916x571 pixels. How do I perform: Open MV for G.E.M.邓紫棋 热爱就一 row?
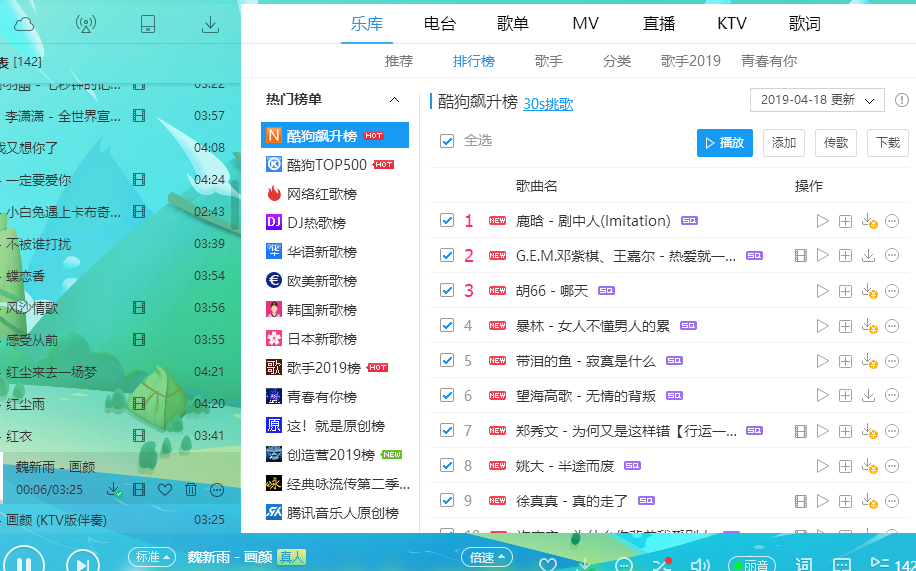pos(801,255)
